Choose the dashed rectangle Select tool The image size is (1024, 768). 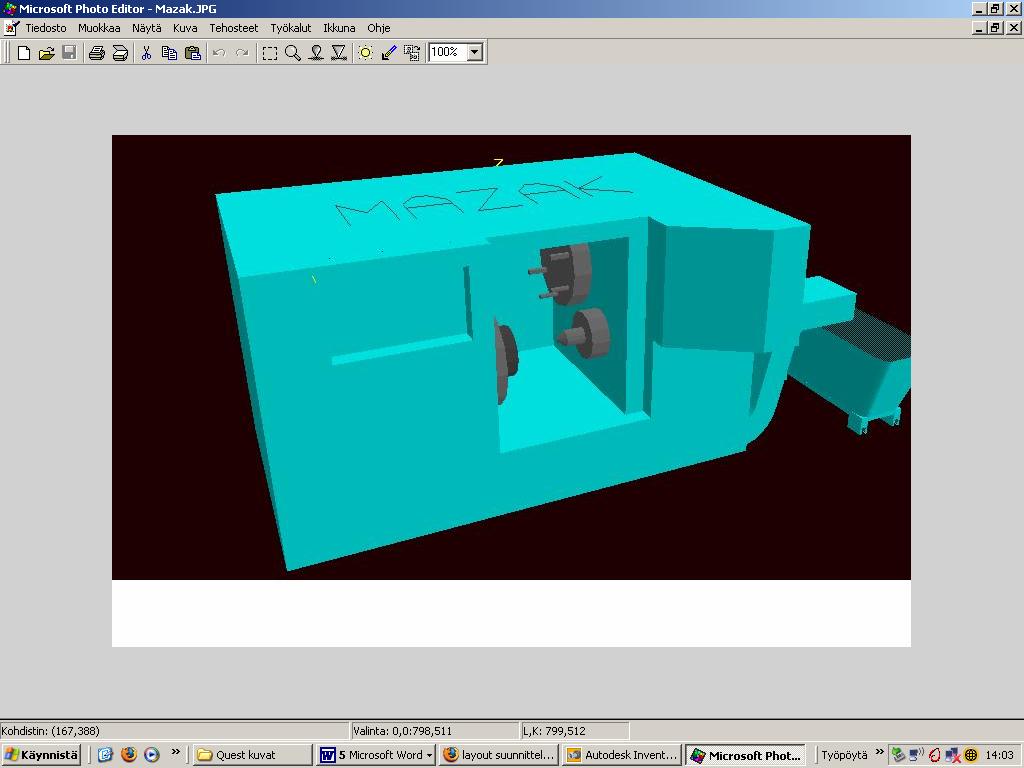[270, 53]
